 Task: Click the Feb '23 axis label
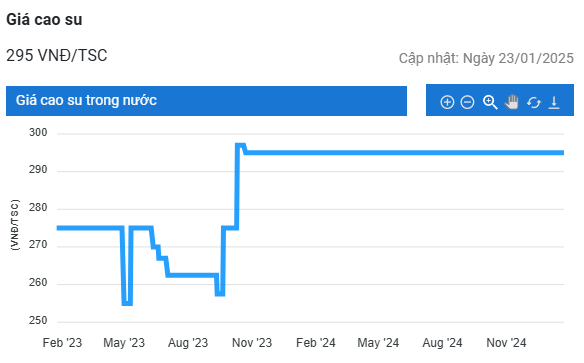[x=62, y=343]
